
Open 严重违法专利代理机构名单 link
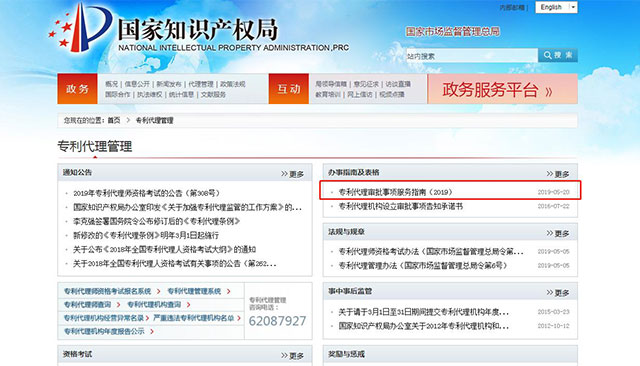tap(193, 318)
